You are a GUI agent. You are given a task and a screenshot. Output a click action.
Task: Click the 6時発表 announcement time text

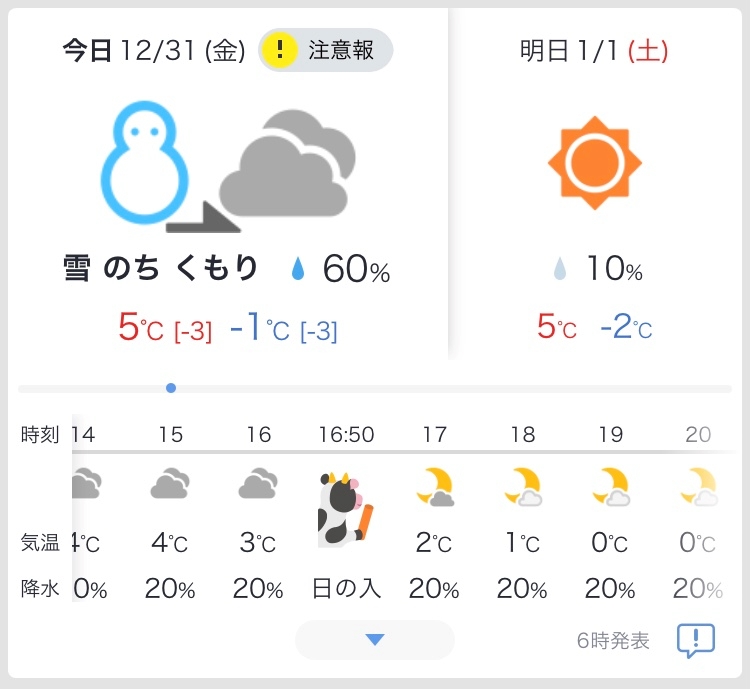[x=613, y=641]
